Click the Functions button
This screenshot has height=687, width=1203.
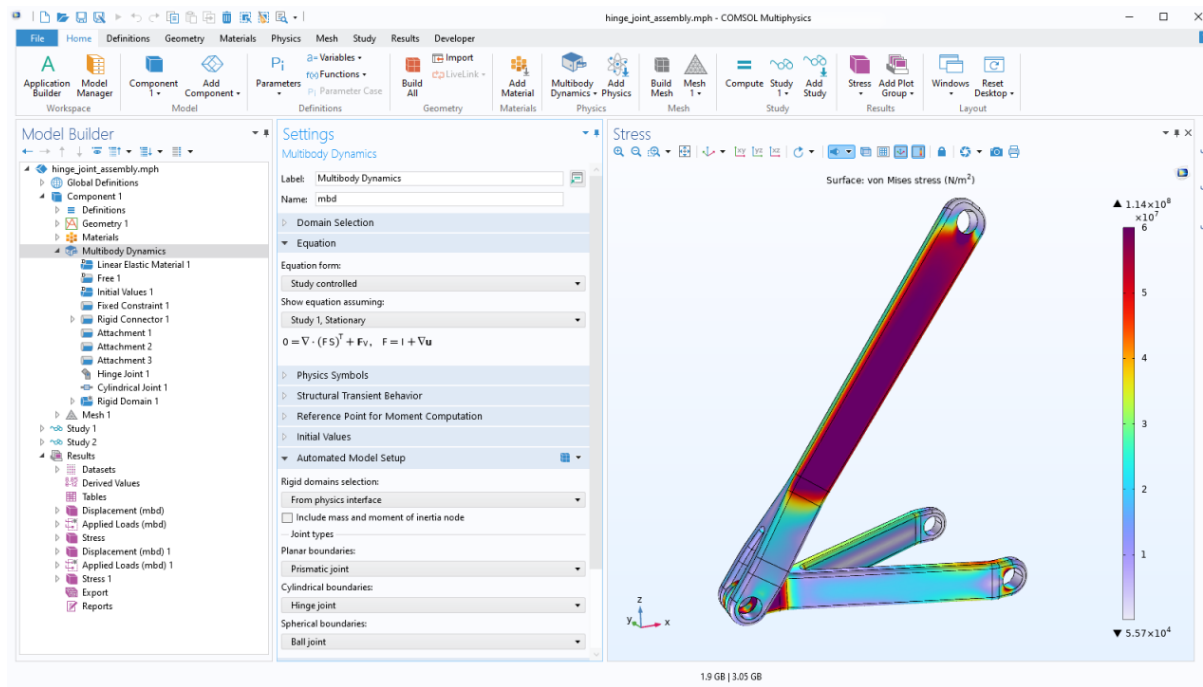(336, 74)
